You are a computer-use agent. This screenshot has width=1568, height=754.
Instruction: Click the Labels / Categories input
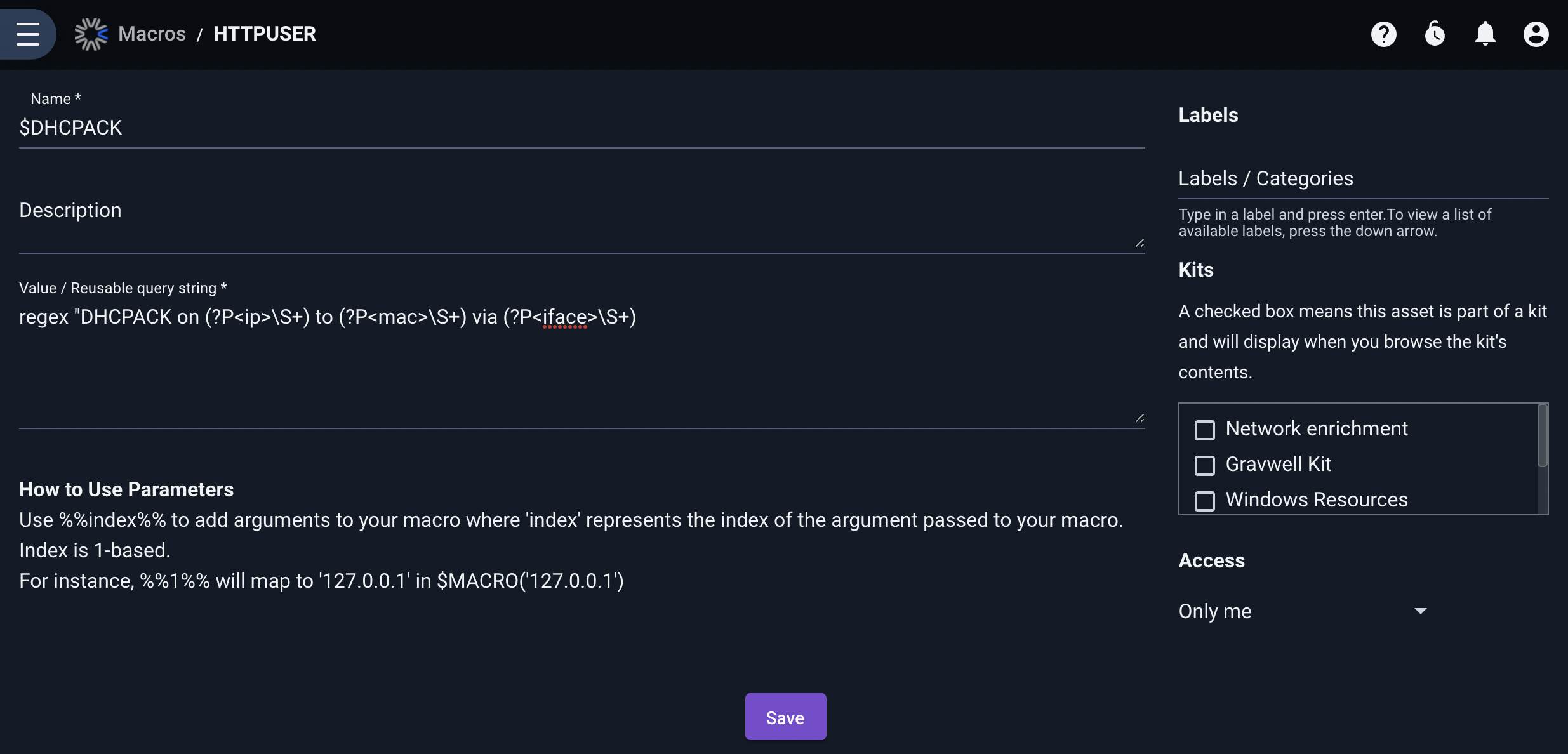pos(1364,179)
